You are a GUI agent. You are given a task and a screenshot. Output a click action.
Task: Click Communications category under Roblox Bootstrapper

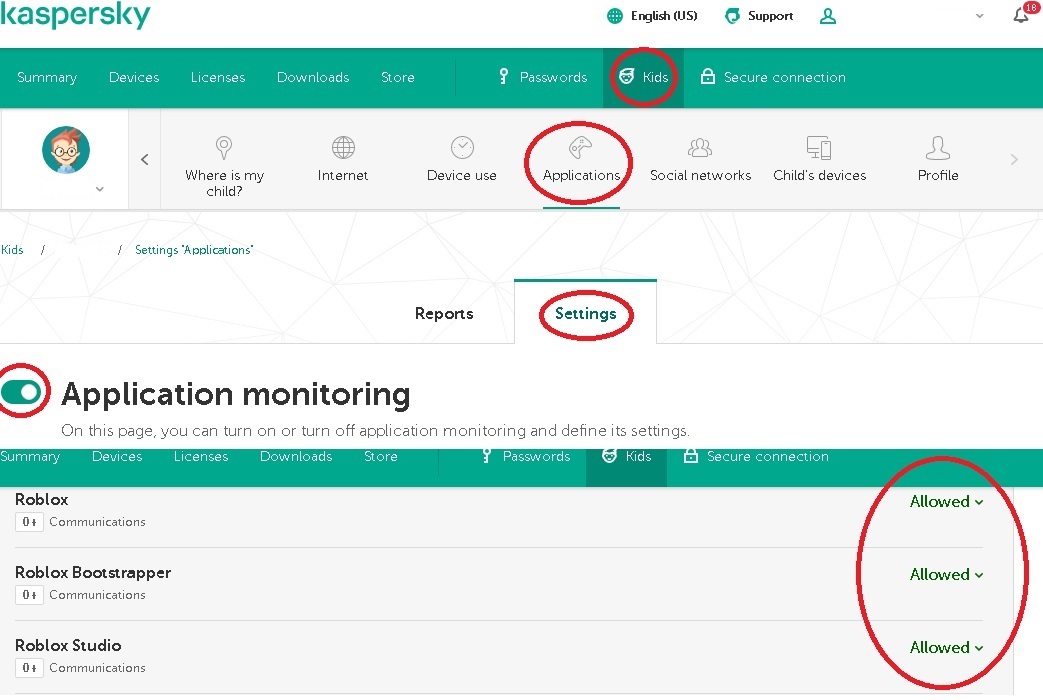[x=97, y=595]
